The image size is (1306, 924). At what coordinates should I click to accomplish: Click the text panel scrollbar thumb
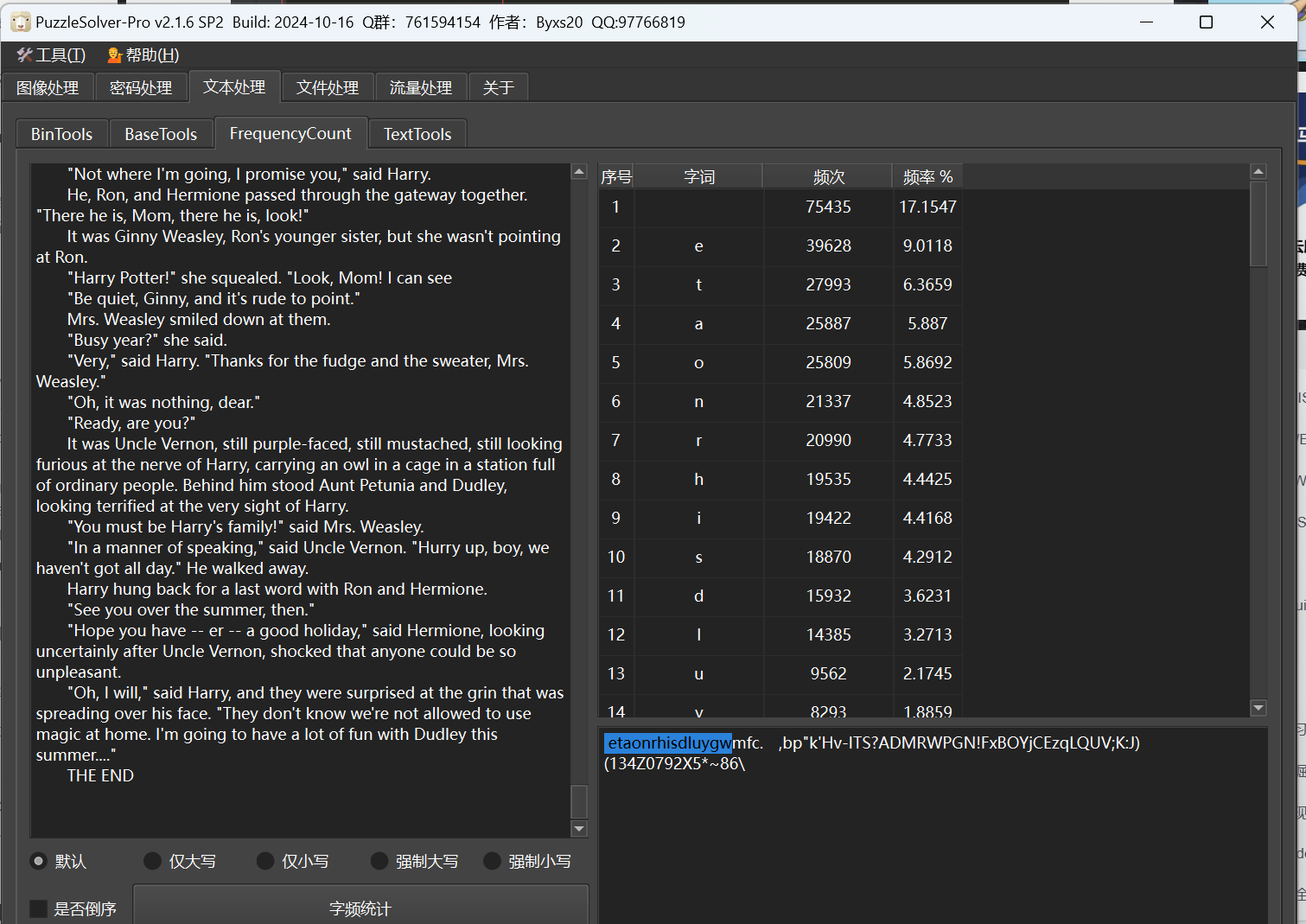579,801
